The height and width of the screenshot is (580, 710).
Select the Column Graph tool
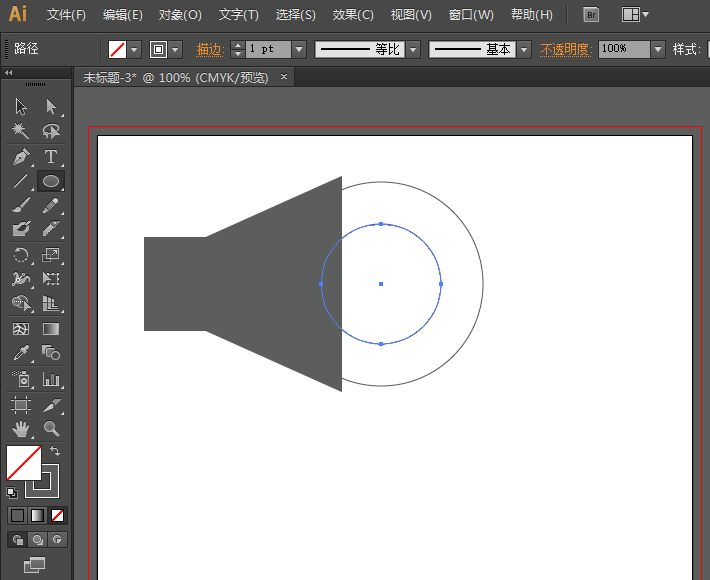click(x=51, y=379)
